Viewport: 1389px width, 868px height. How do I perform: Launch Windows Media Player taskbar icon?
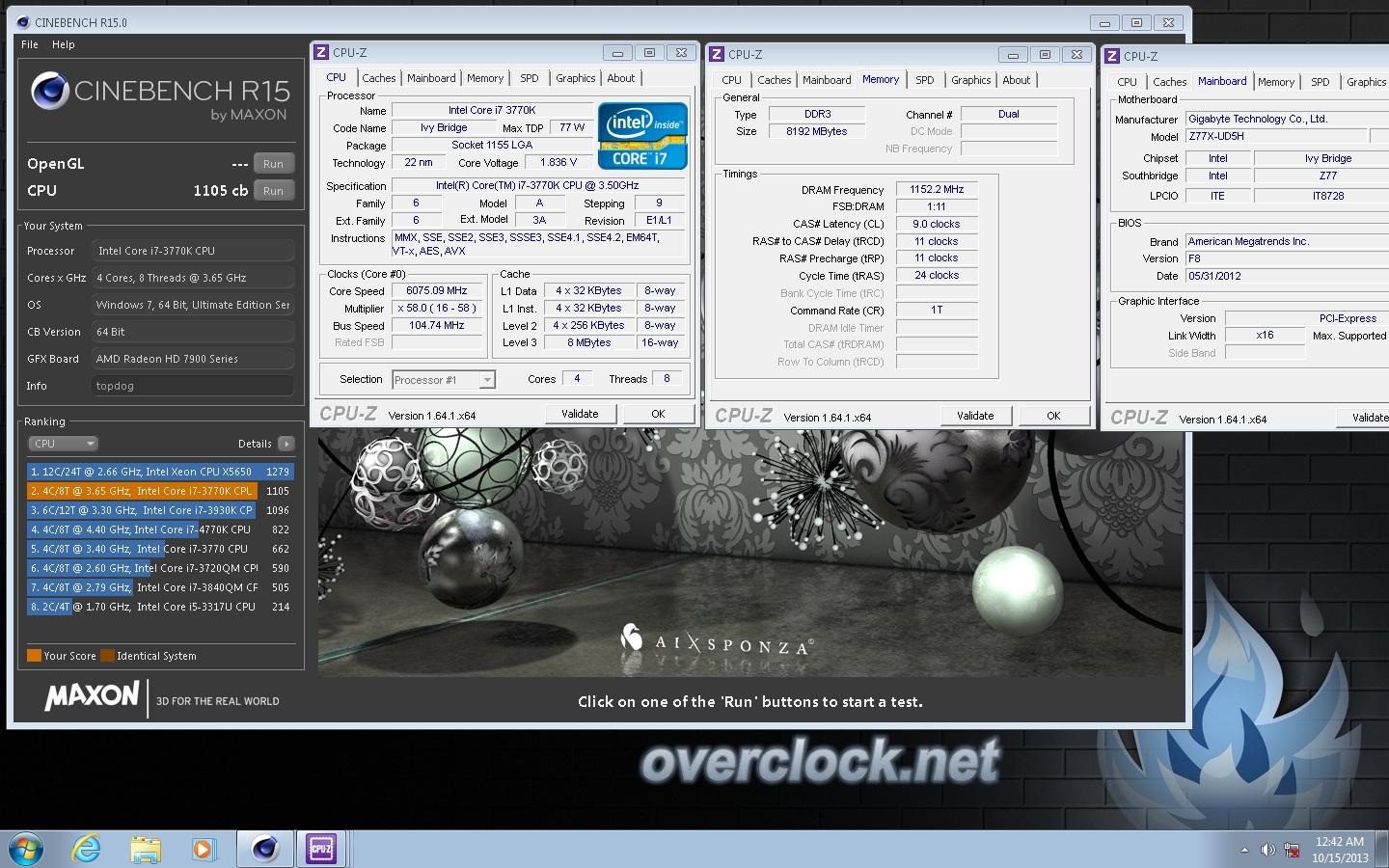203,850
